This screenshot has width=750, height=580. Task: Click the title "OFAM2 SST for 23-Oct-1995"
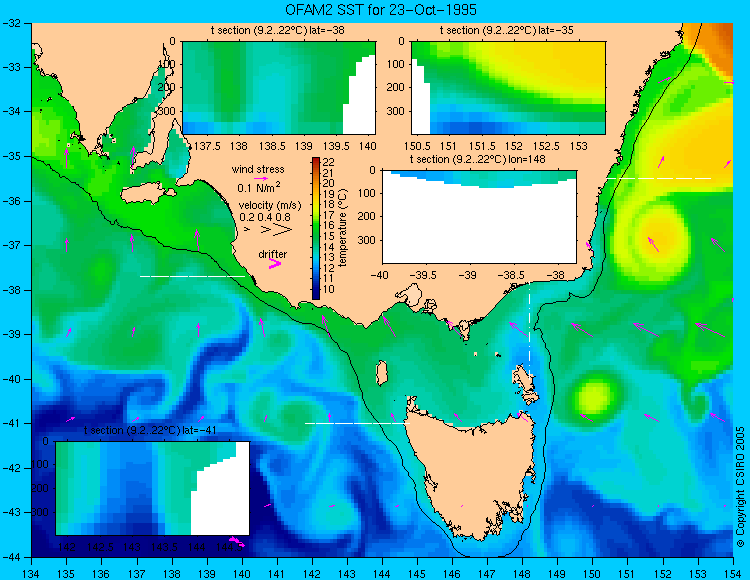pos(381,10)
